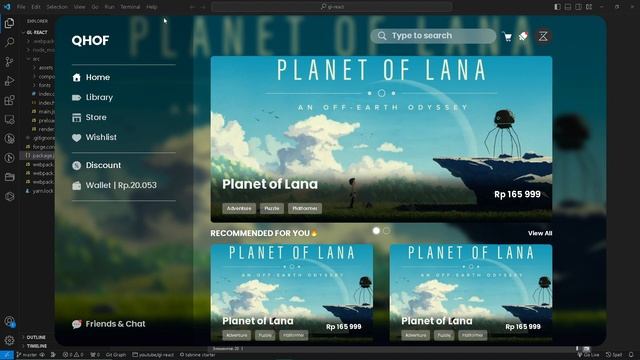
Task: Open the Edit menu in VS Code
Action: pyautogui.click(x=36, y=7)
